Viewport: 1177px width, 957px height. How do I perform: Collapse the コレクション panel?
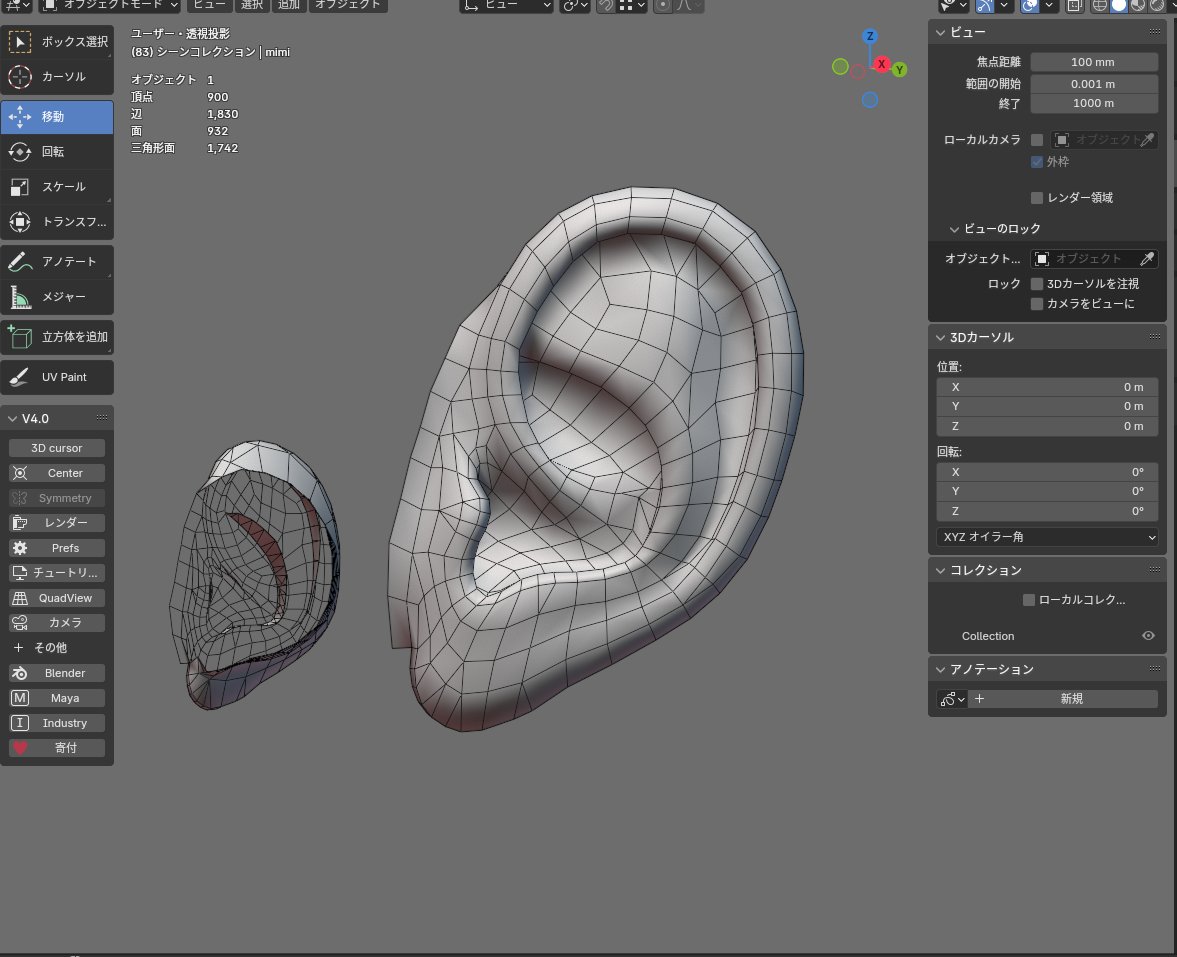click(x=941, y=570)
